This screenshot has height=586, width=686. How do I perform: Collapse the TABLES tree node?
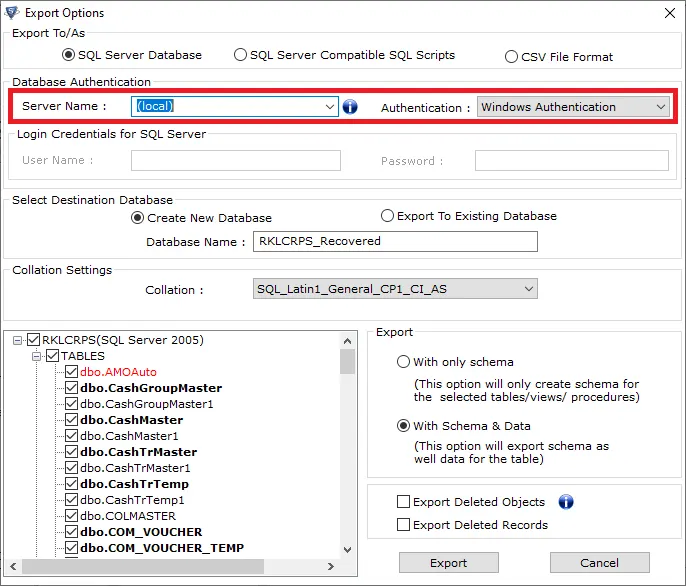[x=36, y=356]
